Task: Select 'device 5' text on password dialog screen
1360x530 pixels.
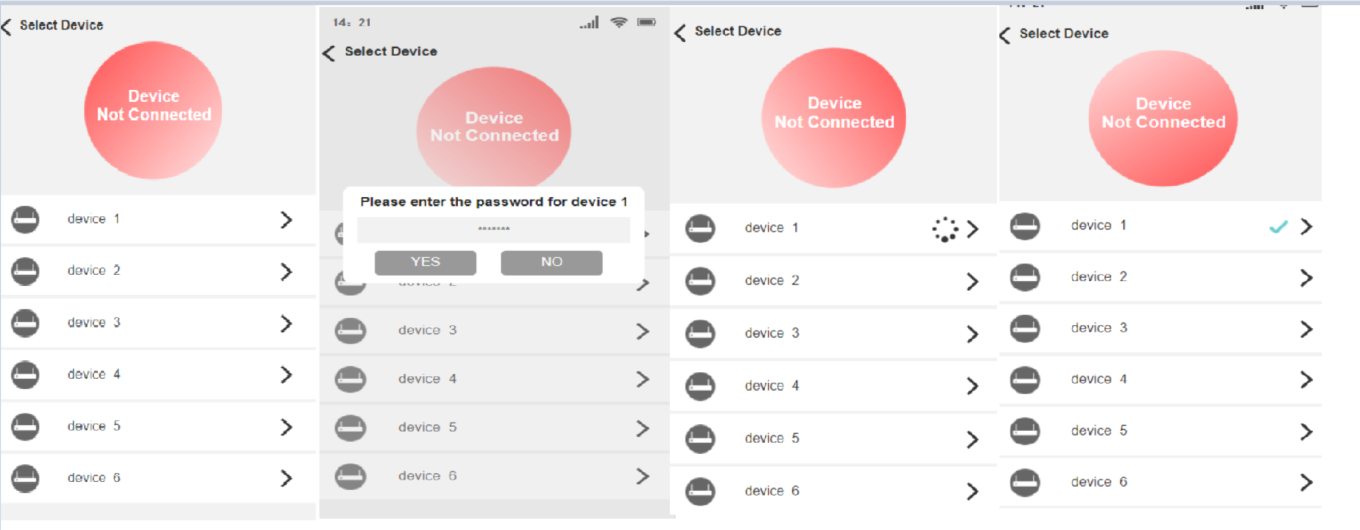Action: coord(428,428)
